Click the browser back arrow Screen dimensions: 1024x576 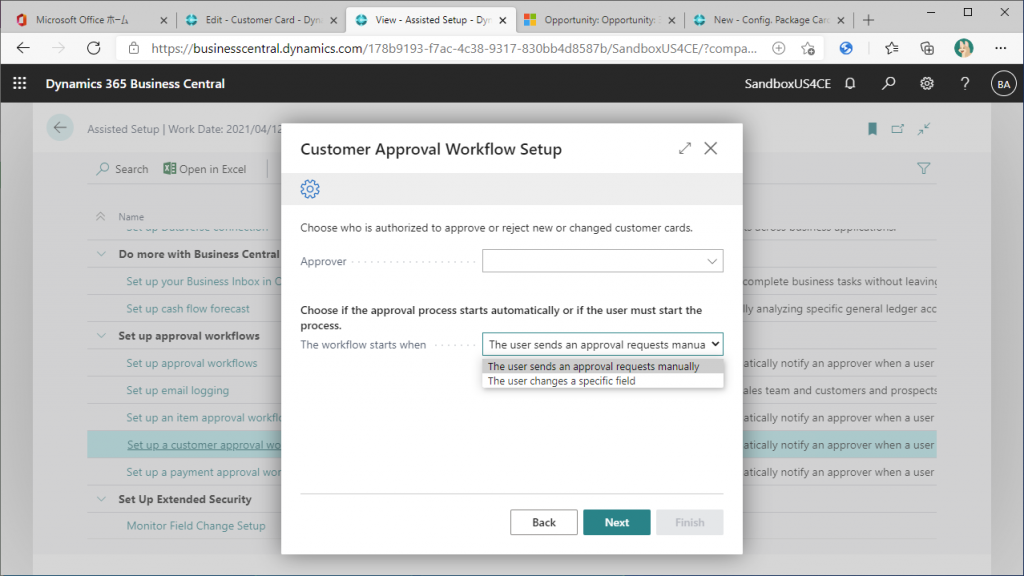[x=24, y=48]
